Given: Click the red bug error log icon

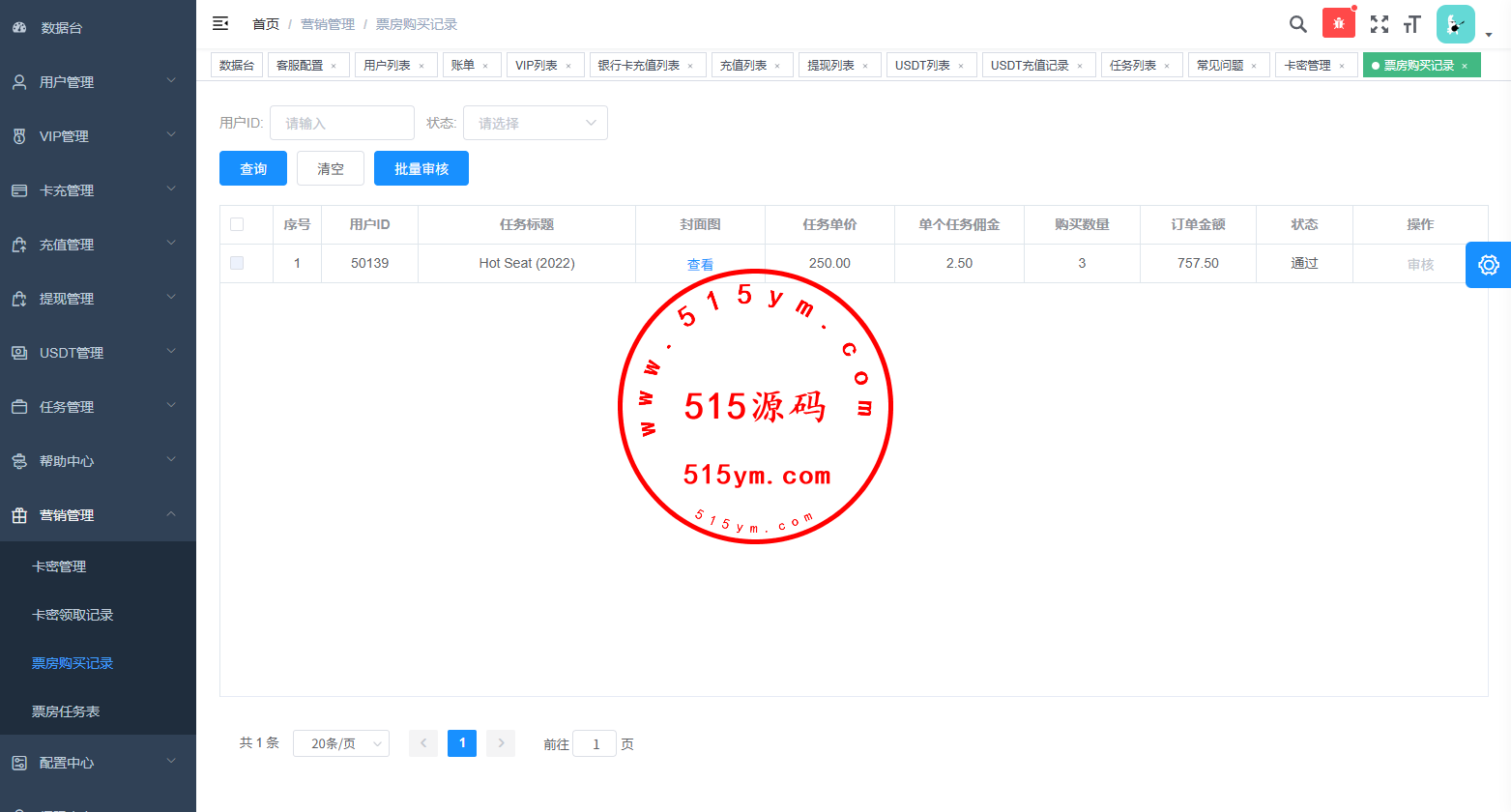Looking at the screenshot, I should (1338, 24).
